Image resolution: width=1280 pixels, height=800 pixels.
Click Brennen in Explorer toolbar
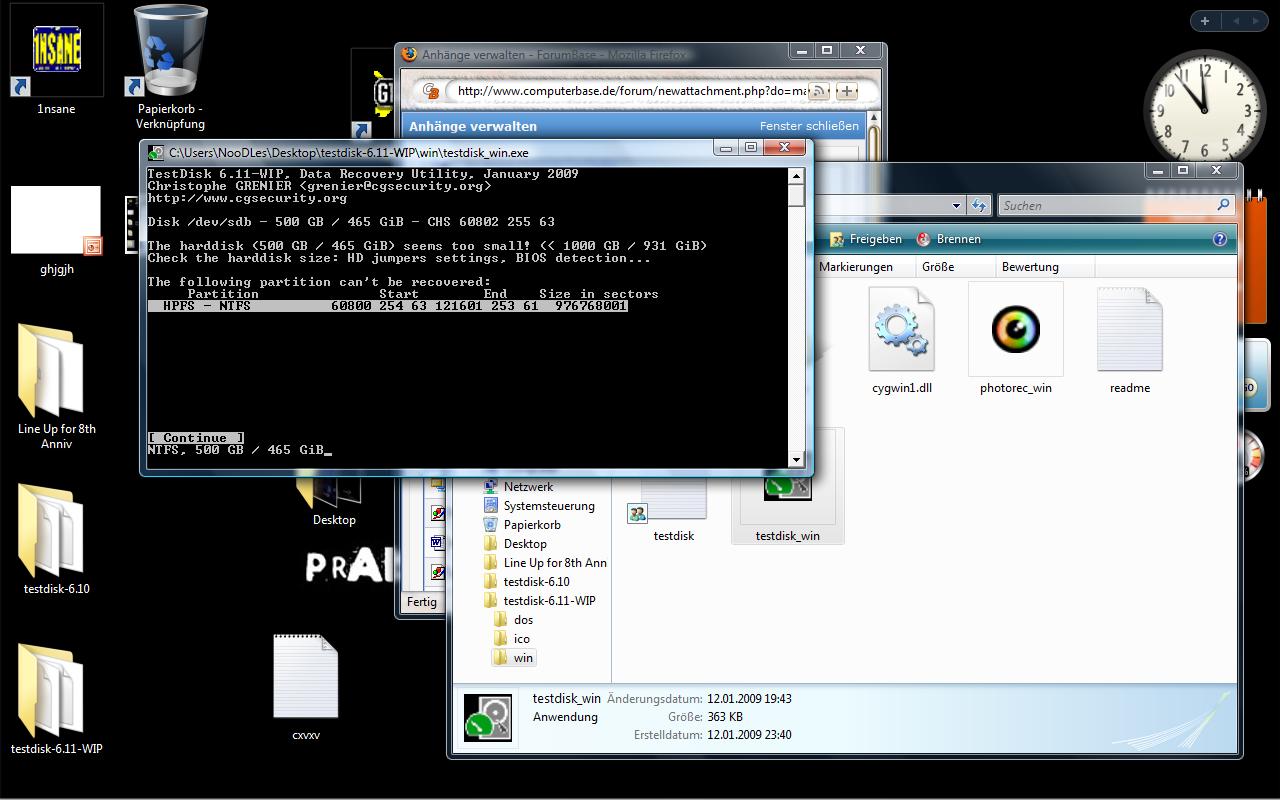coord(948,239)
